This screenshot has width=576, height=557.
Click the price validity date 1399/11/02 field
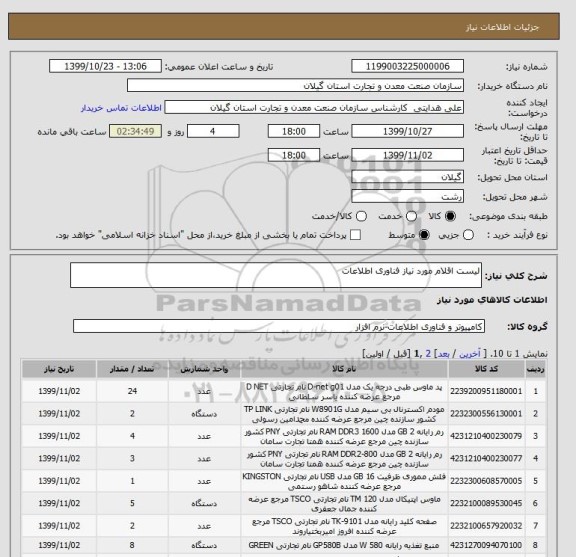pyautogui.click(x=407, y=155)
